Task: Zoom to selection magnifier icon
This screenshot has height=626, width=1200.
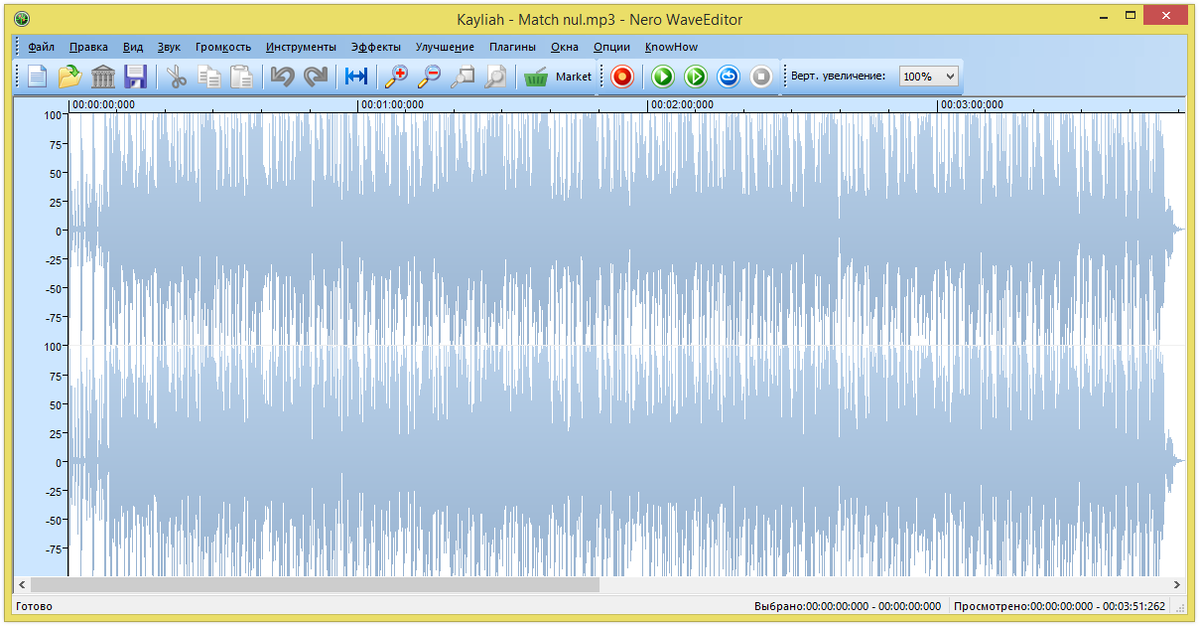Action: [x=462, y=76]
